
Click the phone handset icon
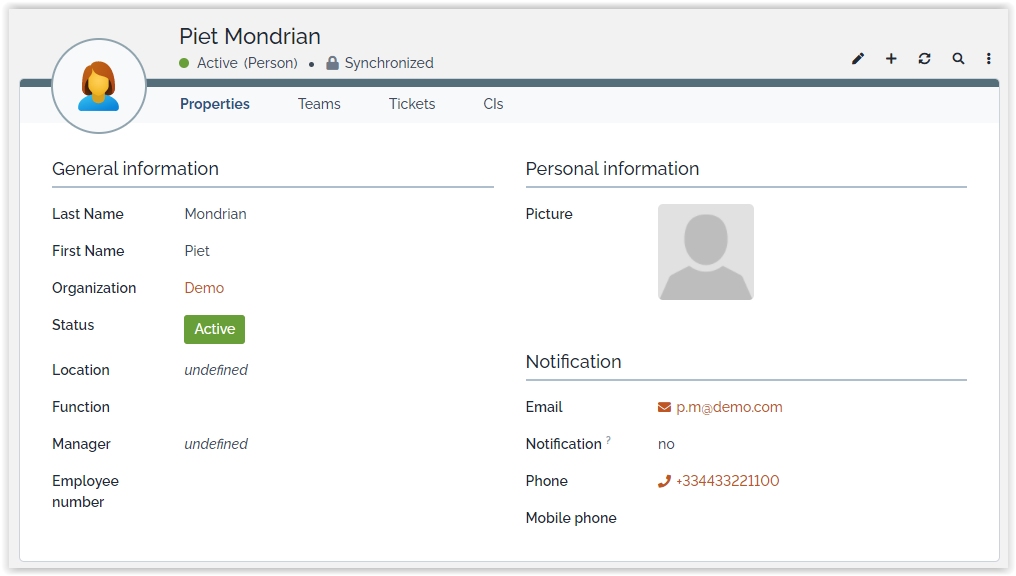tap(664, 481)
